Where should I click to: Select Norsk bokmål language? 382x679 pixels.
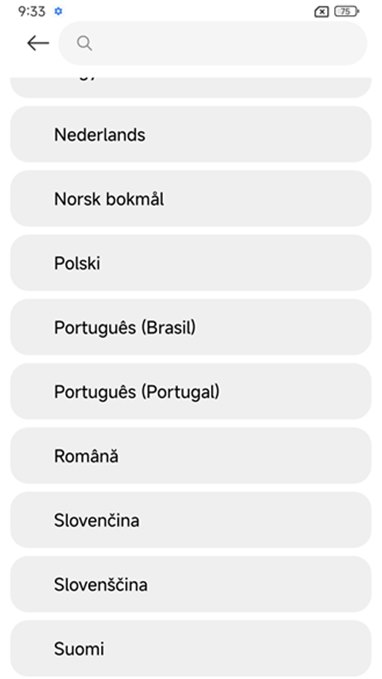[191, 199]
